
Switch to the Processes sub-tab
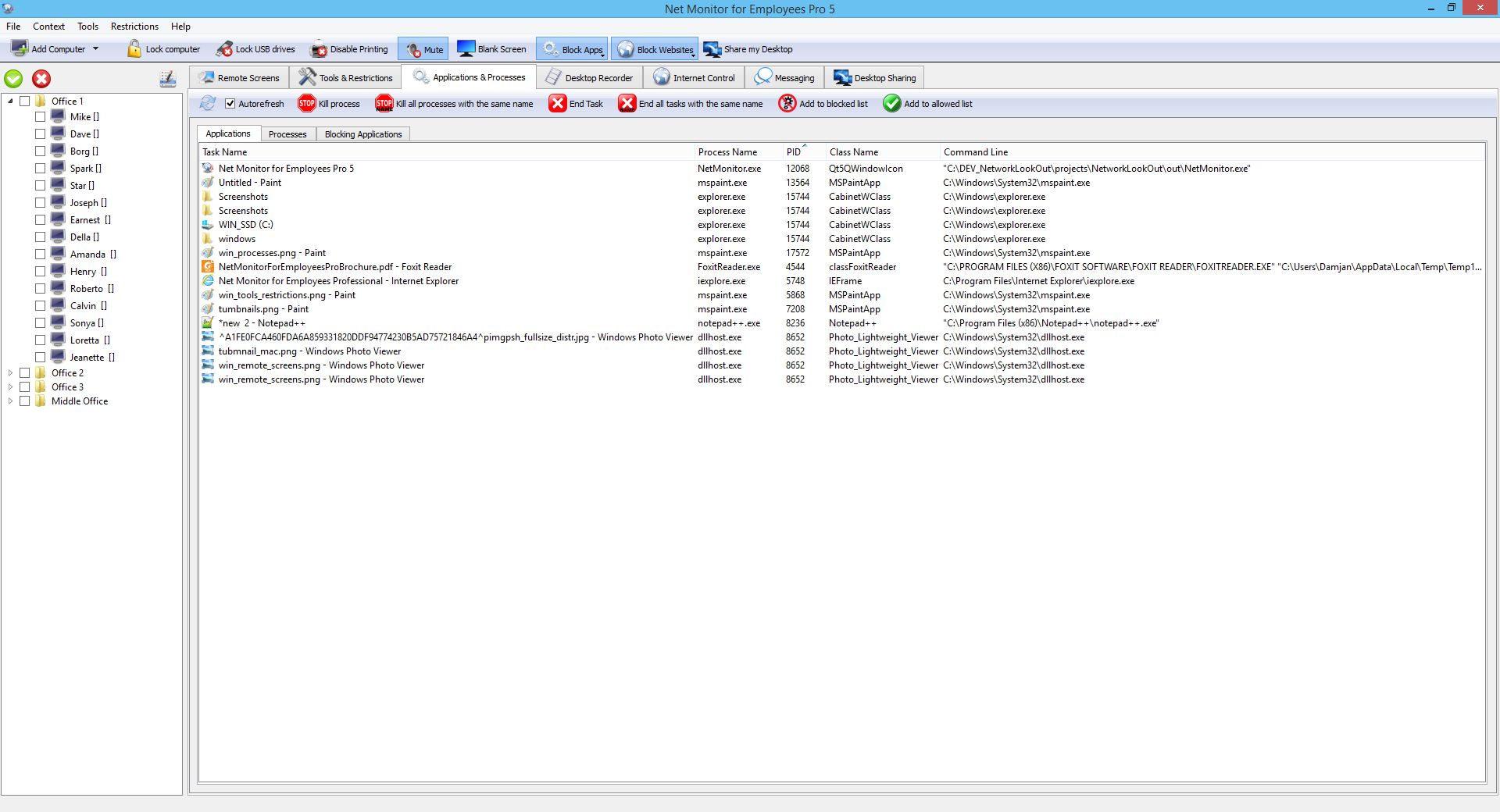click(x=287, y=134)
